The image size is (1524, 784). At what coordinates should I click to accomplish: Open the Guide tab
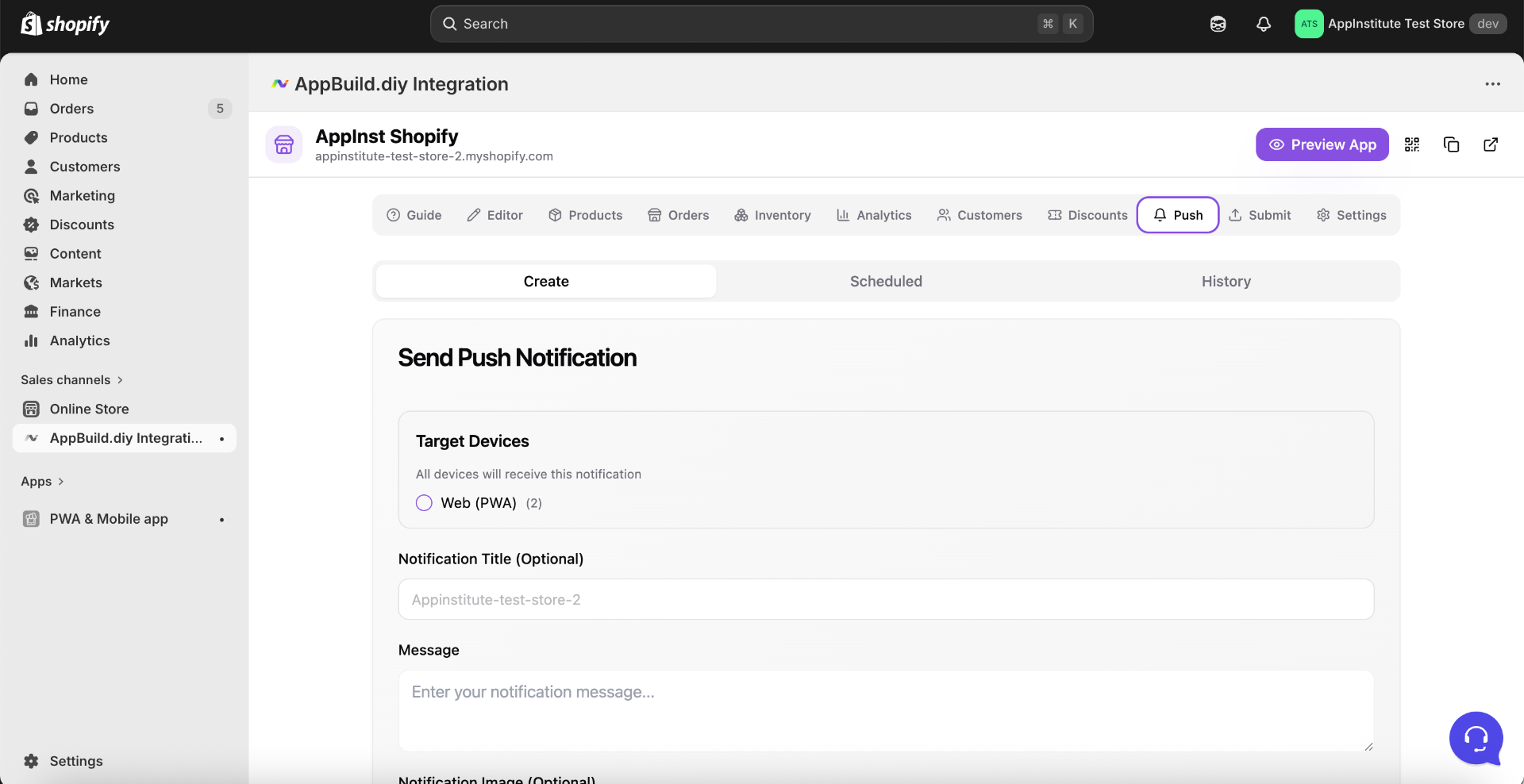click(x=414, y=215)
